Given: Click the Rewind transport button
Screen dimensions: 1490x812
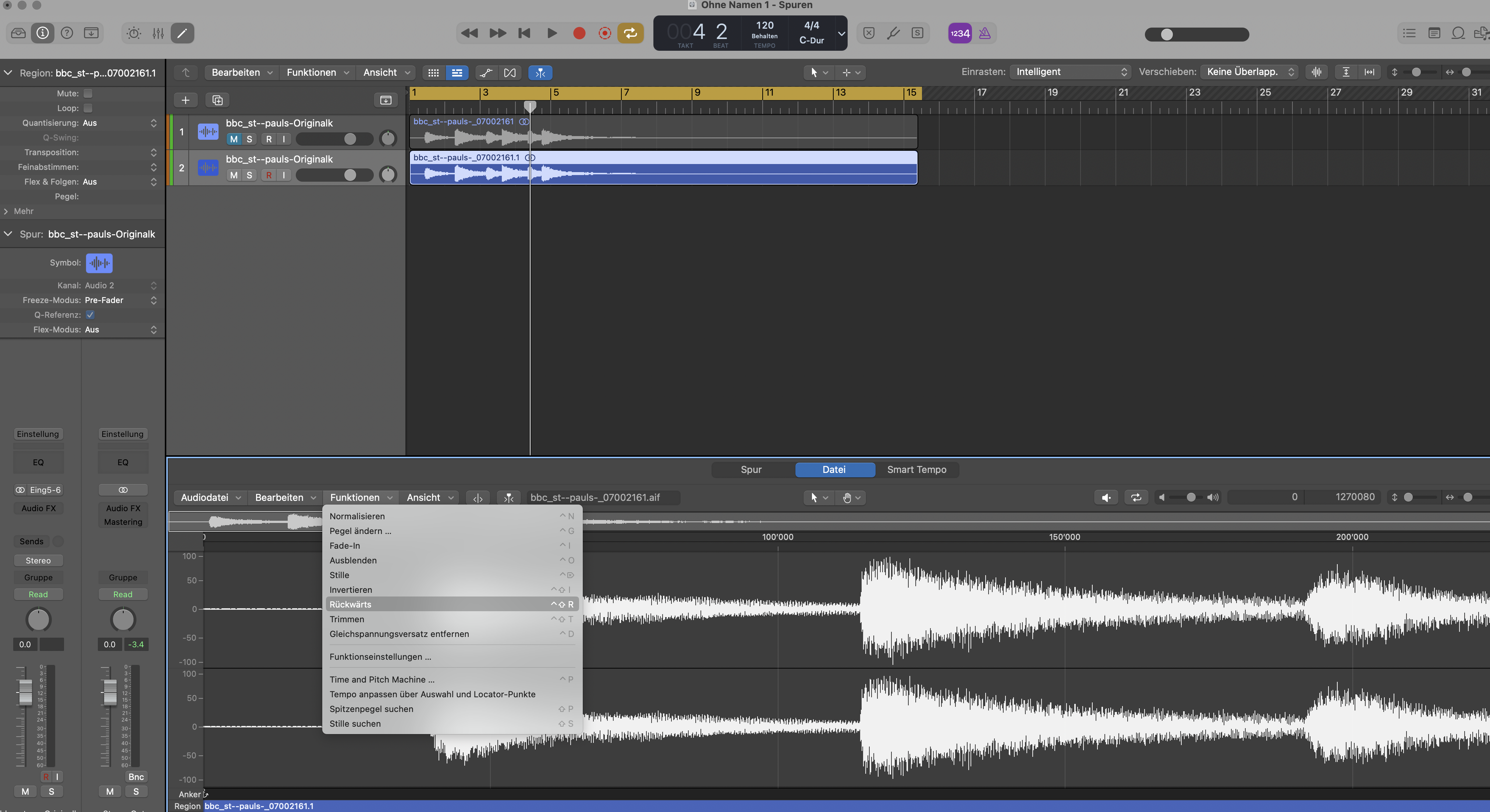Looking at the screenshot, I should click(x=469, y=33).
